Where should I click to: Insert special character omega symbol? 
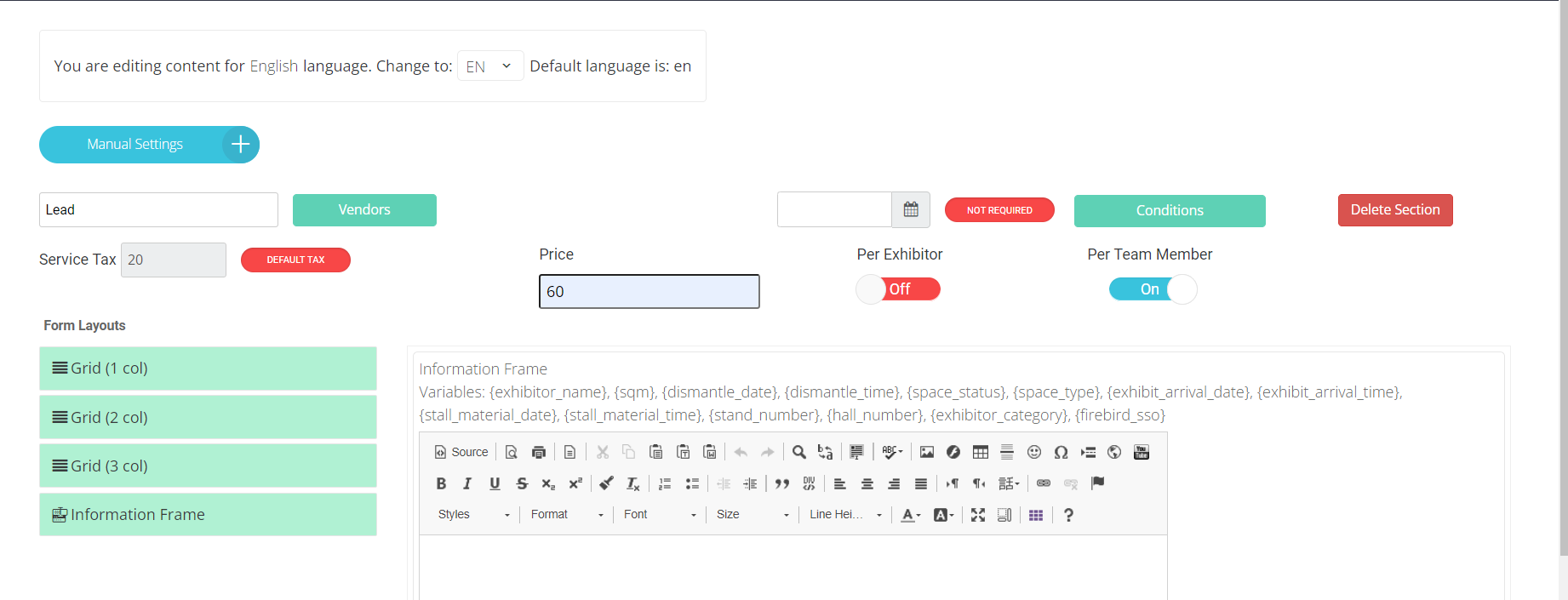click(1061, 452)
